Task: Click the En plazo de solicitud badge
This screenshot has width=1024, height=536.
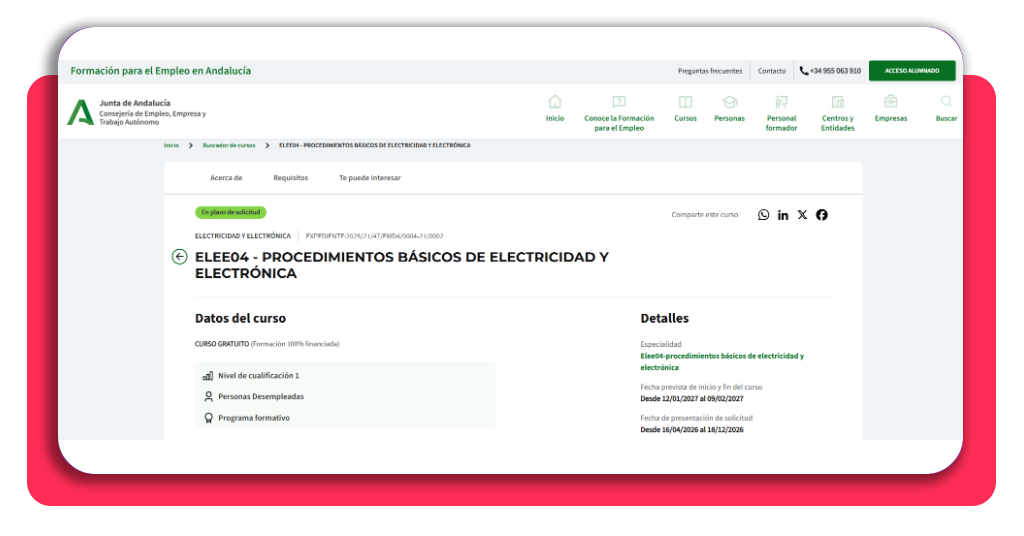Action: tap(231, 212)
